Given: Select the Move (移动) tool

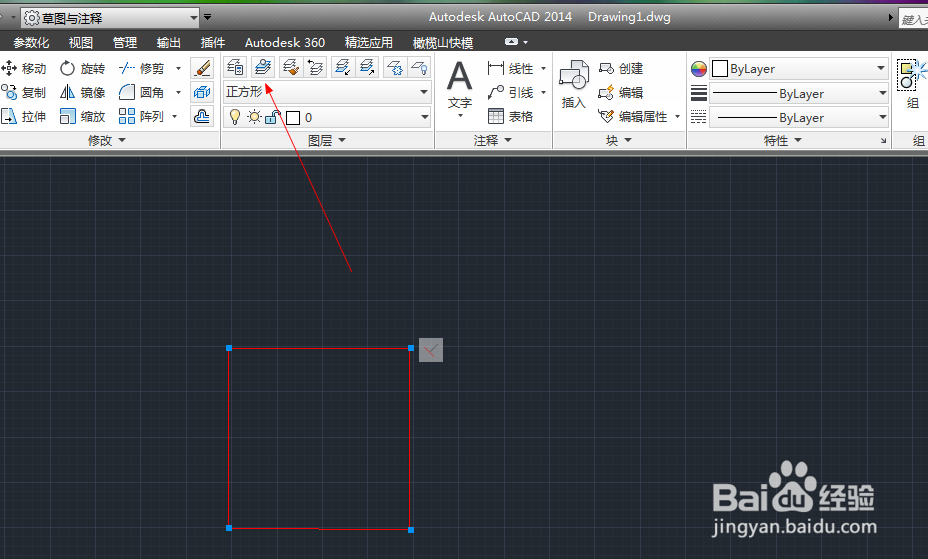Looking at the screenshot, I should tap(24, 69).
